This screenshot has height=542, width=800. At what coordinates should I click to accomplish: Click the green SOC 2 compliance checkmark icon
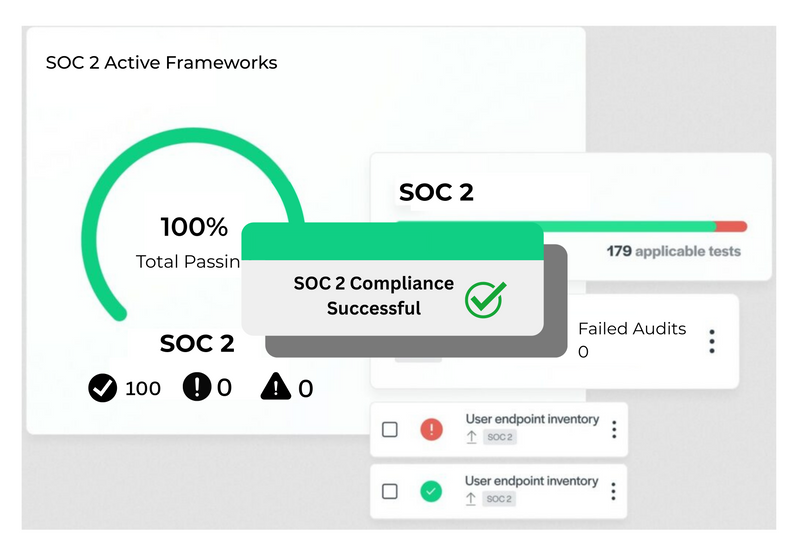pyautogui.click(x=486, y=298)
